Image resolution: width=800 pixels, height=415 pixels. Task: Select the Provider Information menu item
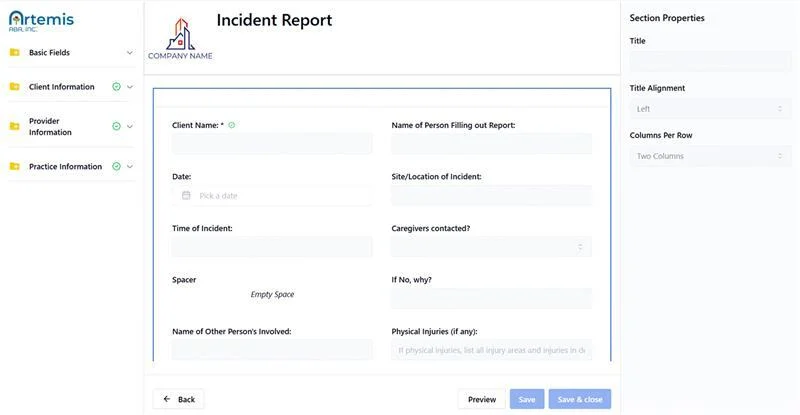(71, 126)
